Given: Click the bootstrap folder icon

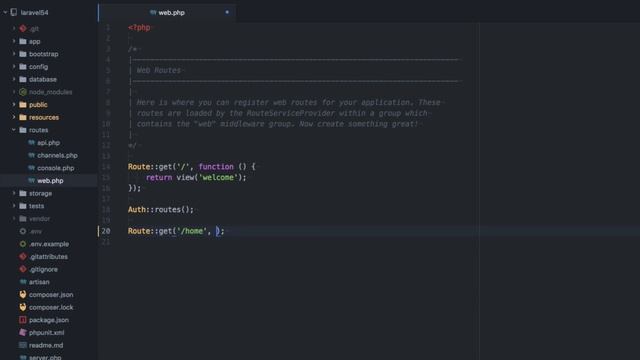Looking at the screenshot, I should click(23, 54).
